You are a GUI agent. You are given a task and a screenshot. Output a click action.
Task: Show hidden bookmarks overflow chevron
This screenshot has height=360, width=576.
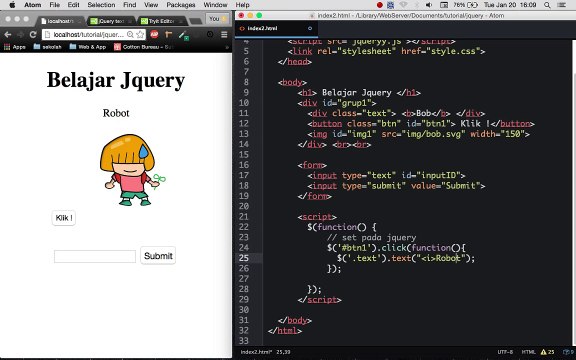tap(227, 47)
